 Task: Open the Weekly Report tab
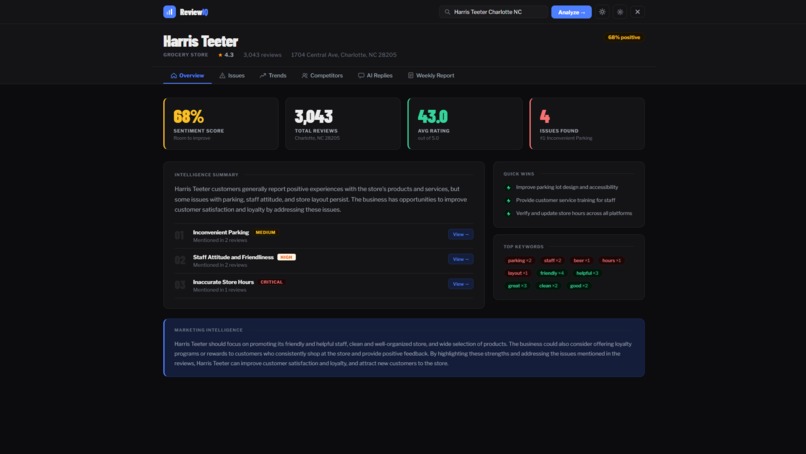click(431, 76)
